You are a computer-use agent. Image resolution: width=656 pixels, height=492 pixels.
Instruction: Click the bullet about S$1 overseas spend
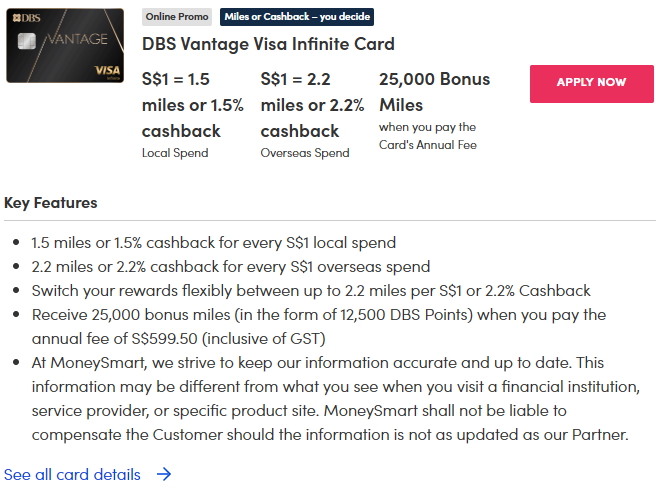[x=230, y=267]
